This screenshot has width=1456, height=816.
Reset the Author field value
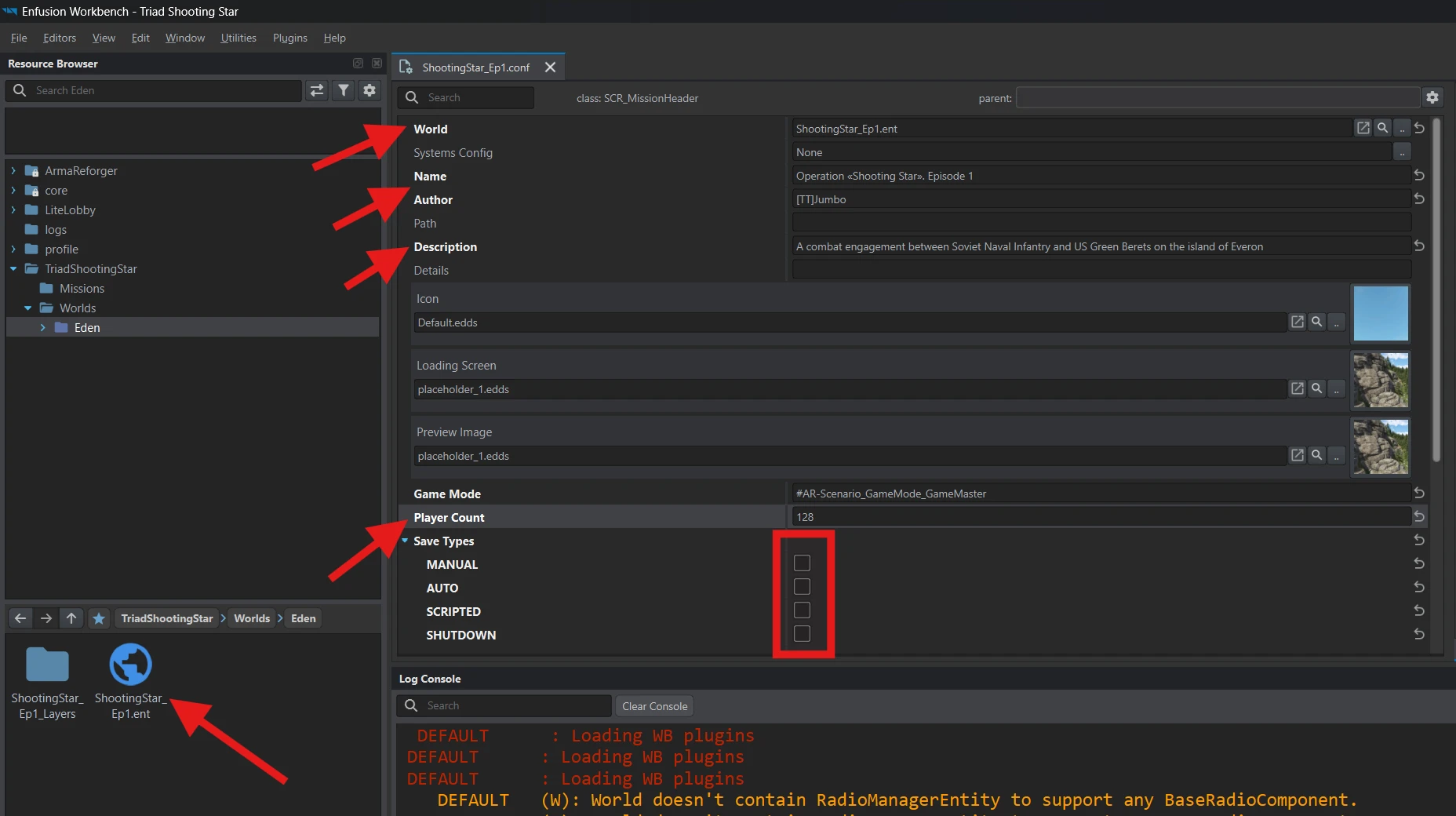tap(1419, 199)
